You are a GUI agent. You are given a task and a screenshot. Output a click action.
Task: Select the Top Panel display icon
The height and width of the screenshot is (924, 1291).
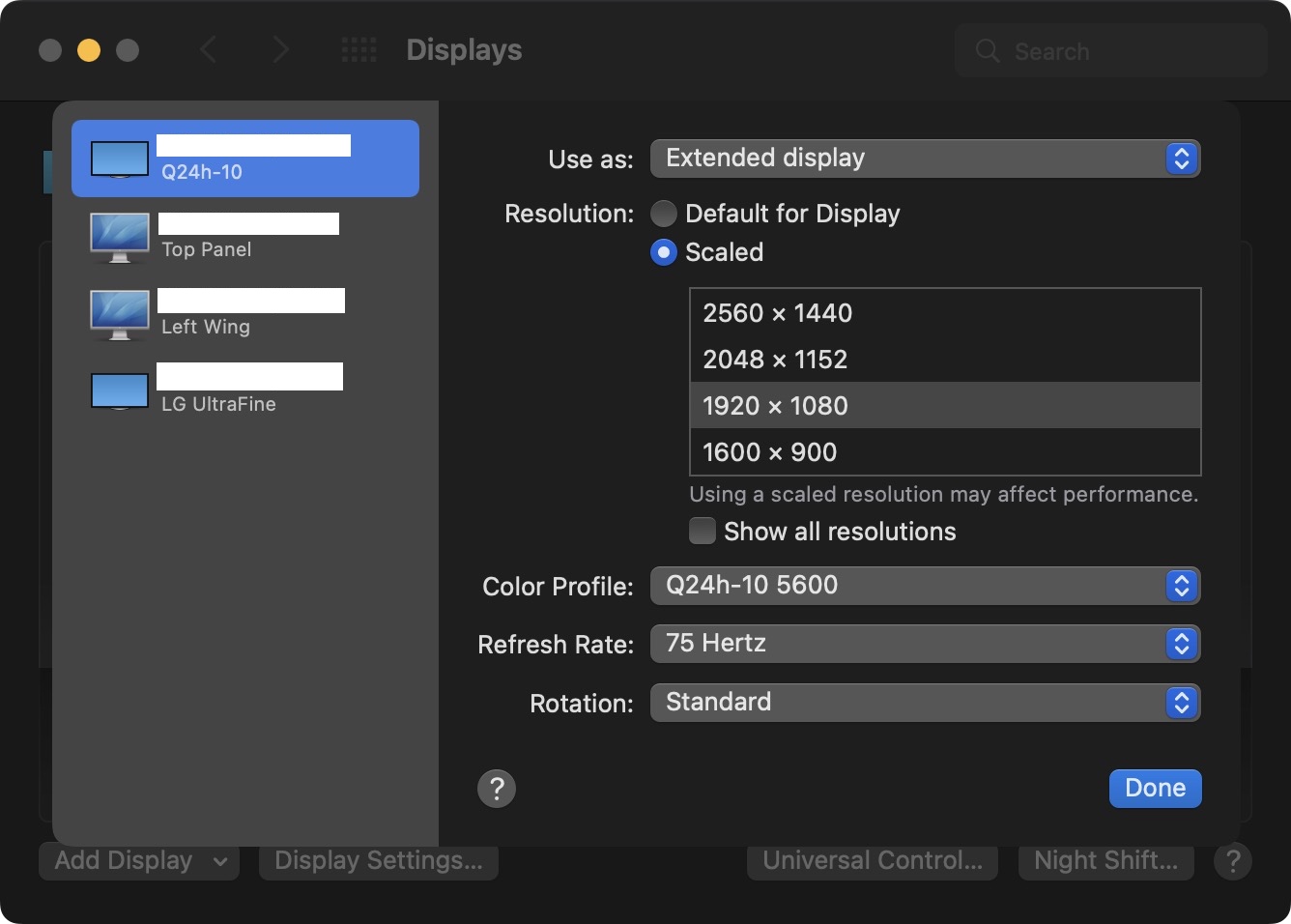tap(120, 237)
